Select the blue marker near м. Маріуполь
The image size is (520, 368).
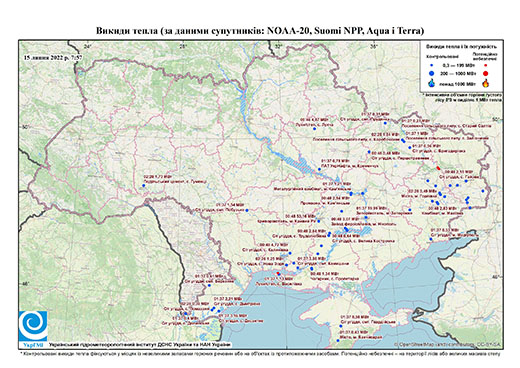[x=431, y=239]
